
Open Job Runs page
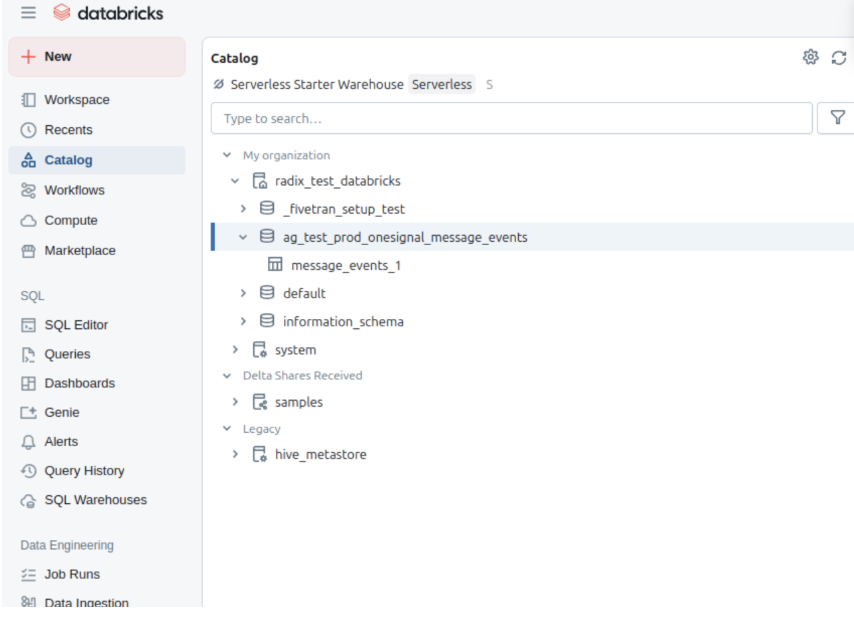point(72,574)
